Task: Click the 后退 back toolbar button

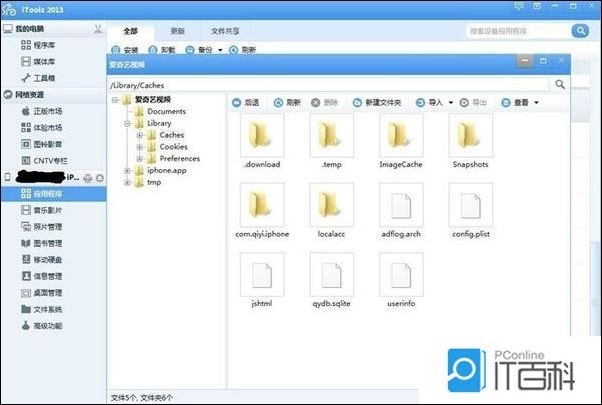Action: 246,102
